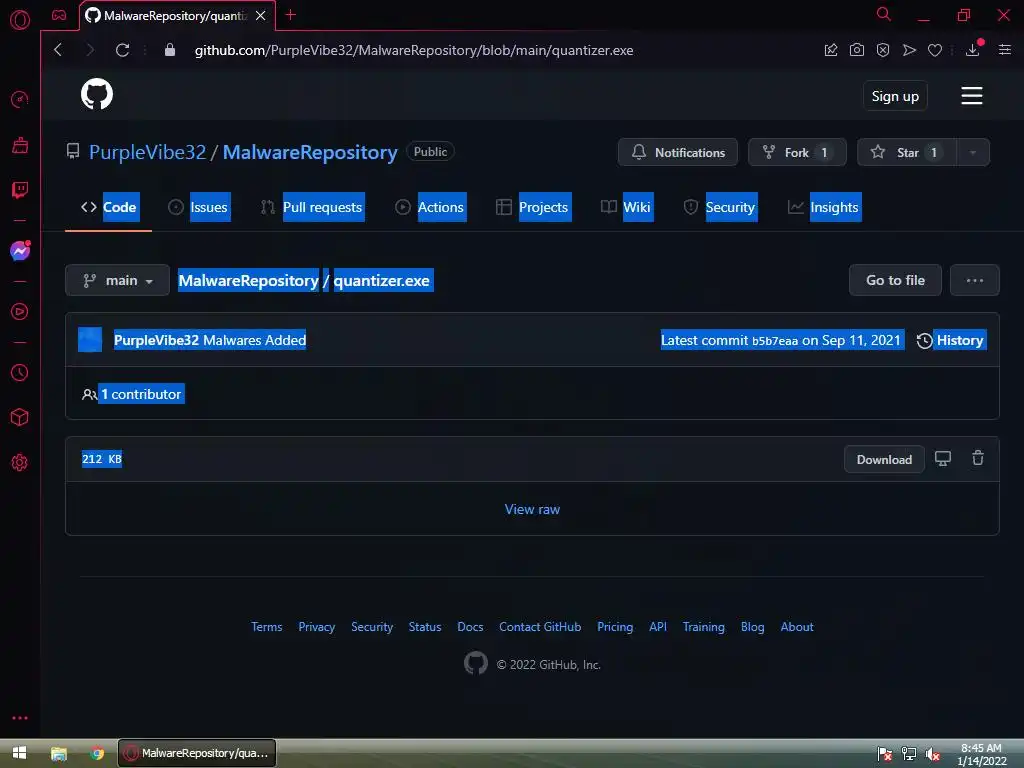Expand the main branch selector
The height and width of the screenshot is (768, 1024).
pos(118,280)
